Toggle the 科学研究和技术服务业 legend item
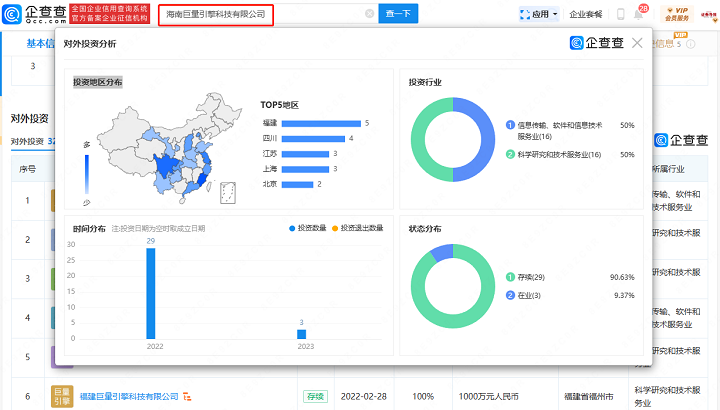Screen dimensions: 720x410 (x=553, y=155)
